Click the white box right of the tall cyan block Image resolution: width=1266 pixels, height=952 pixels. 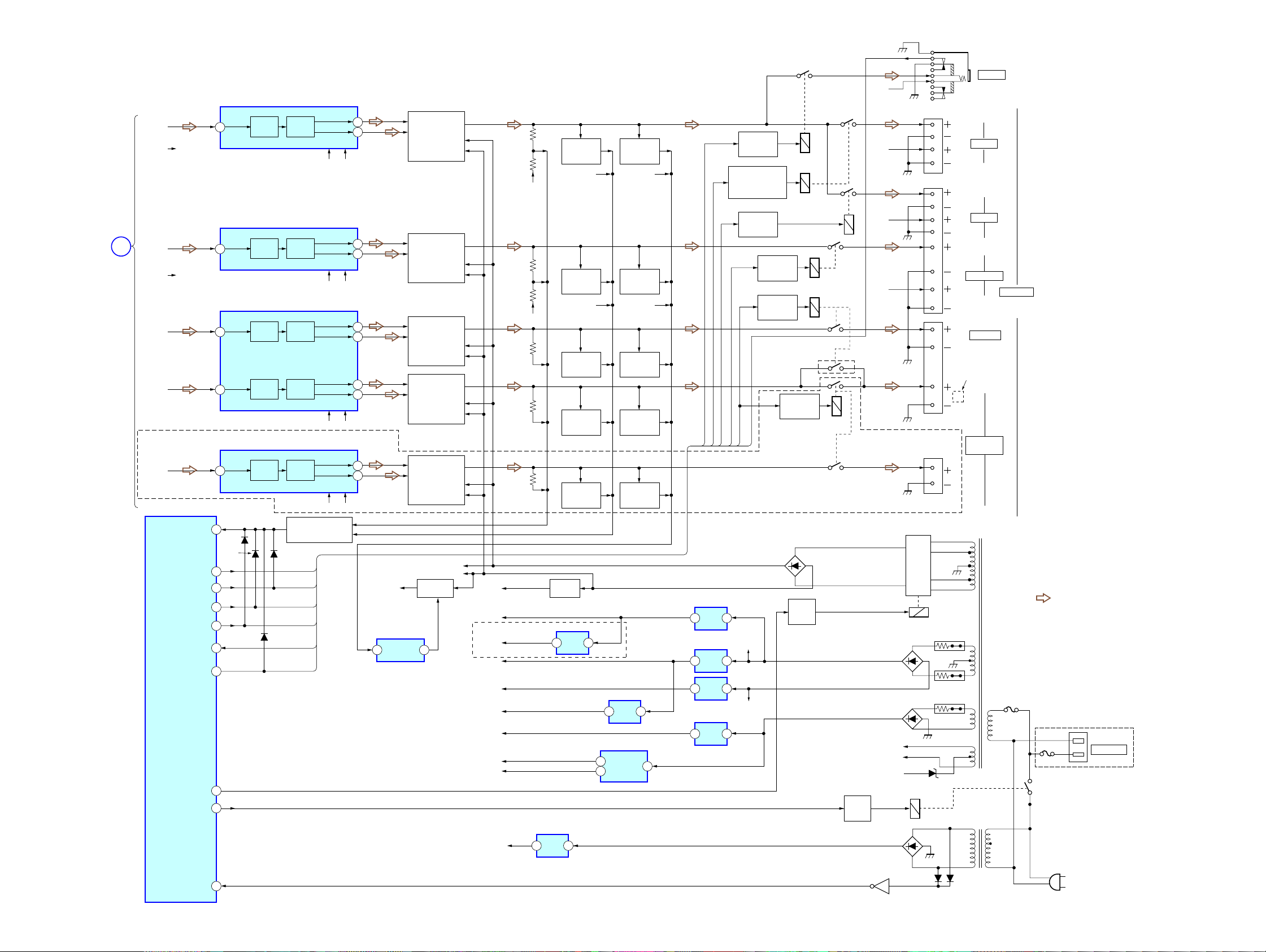pos(319,529)
